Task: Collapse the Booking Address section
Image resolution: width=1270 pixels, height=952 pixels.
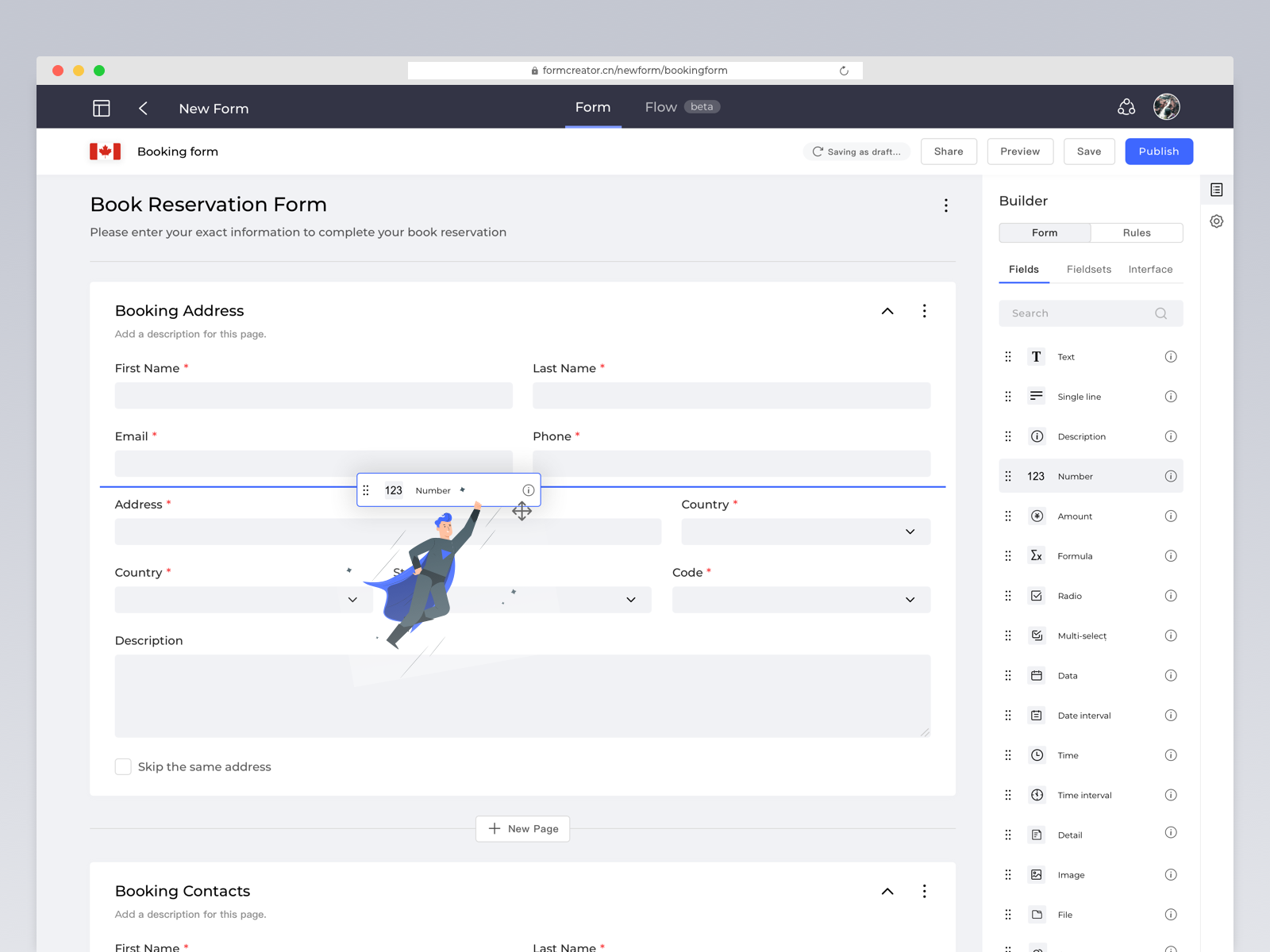Action: coord(887,311)
